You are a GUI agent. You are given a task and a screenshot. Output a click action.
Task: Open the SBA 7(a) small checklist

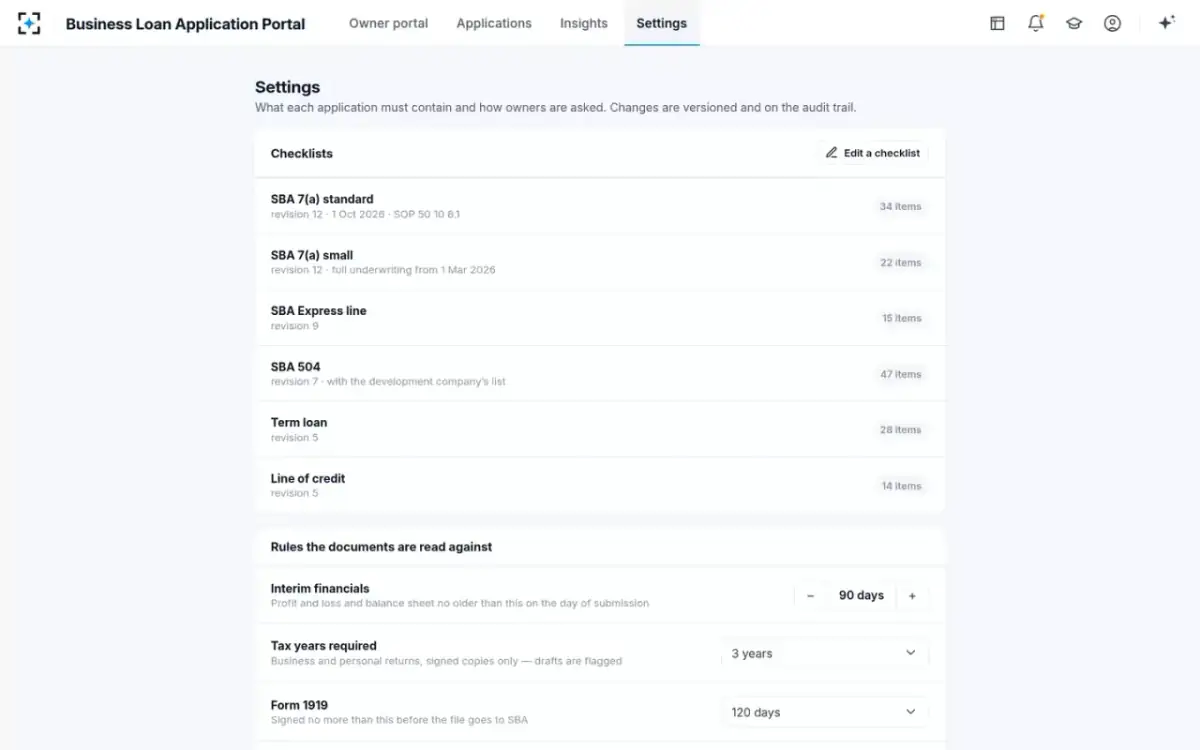click(x=600, y=262)
